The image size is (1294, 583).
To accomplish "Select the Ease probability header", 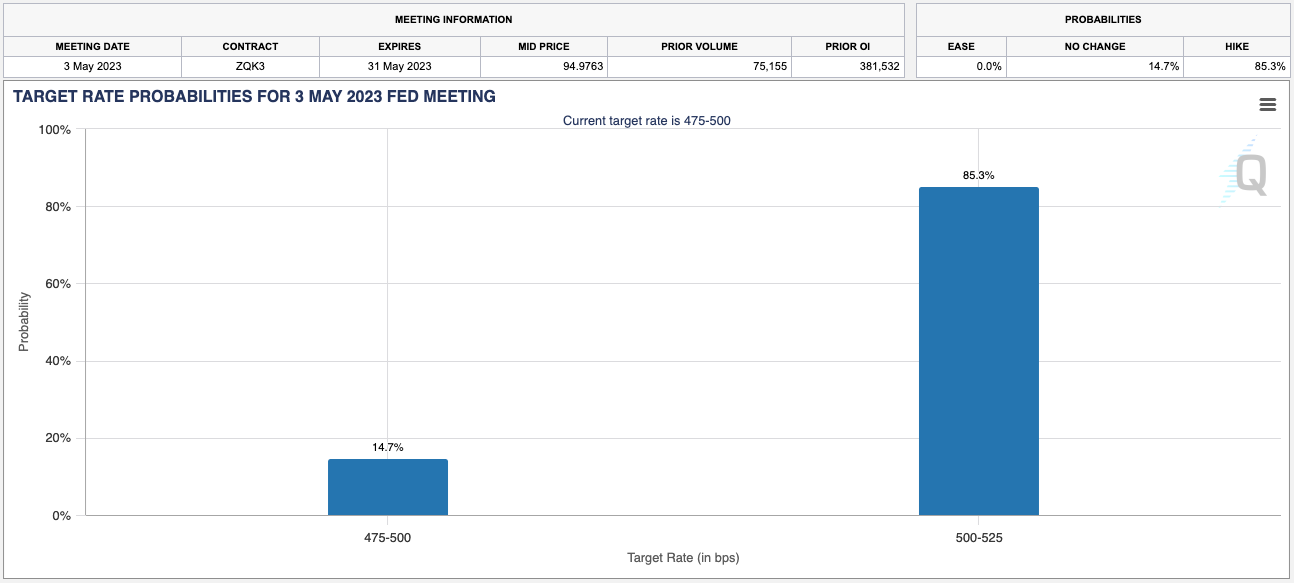I will click(x=960, y=46).
